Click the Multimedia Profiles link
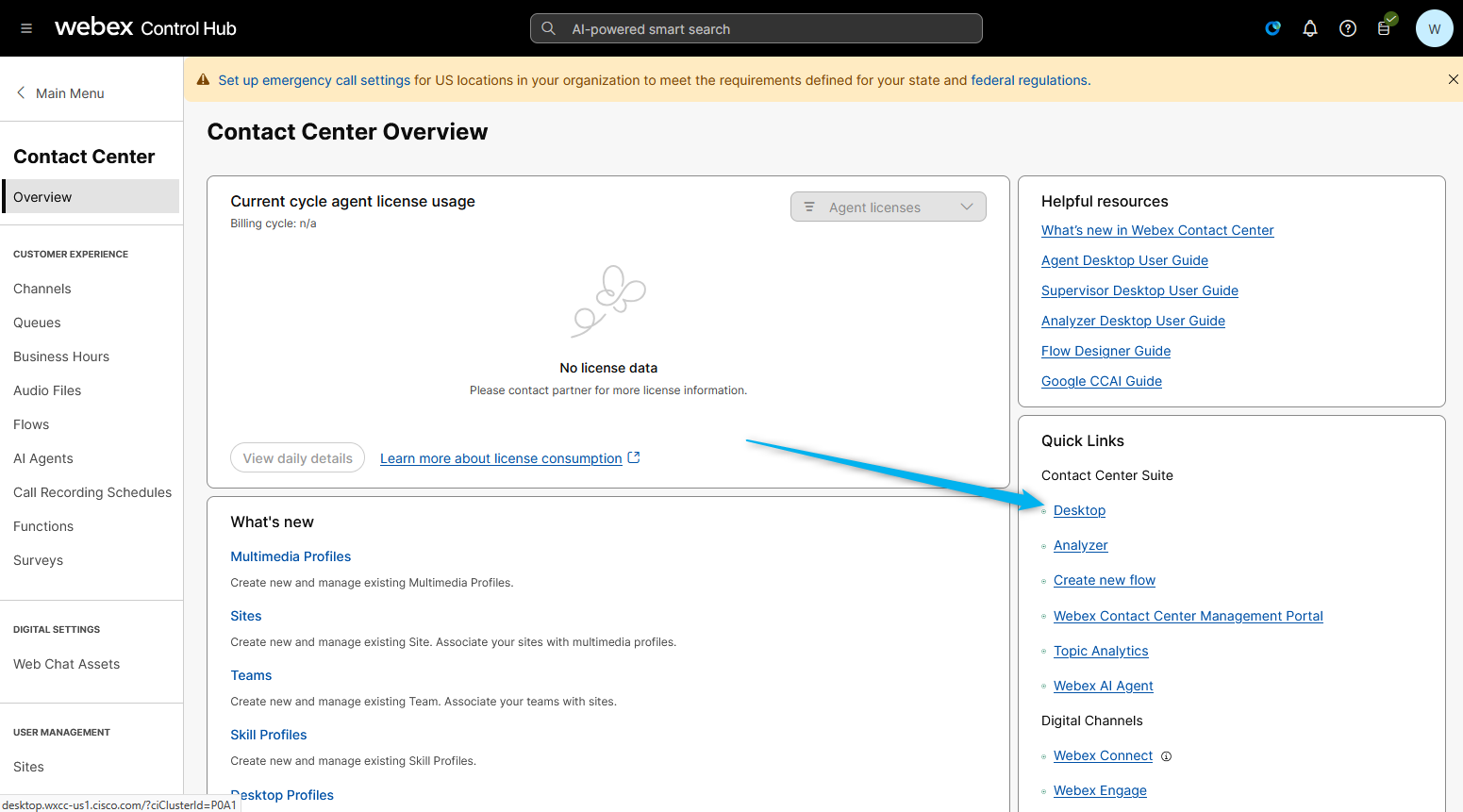1463x812 pixels. [291, 556]
